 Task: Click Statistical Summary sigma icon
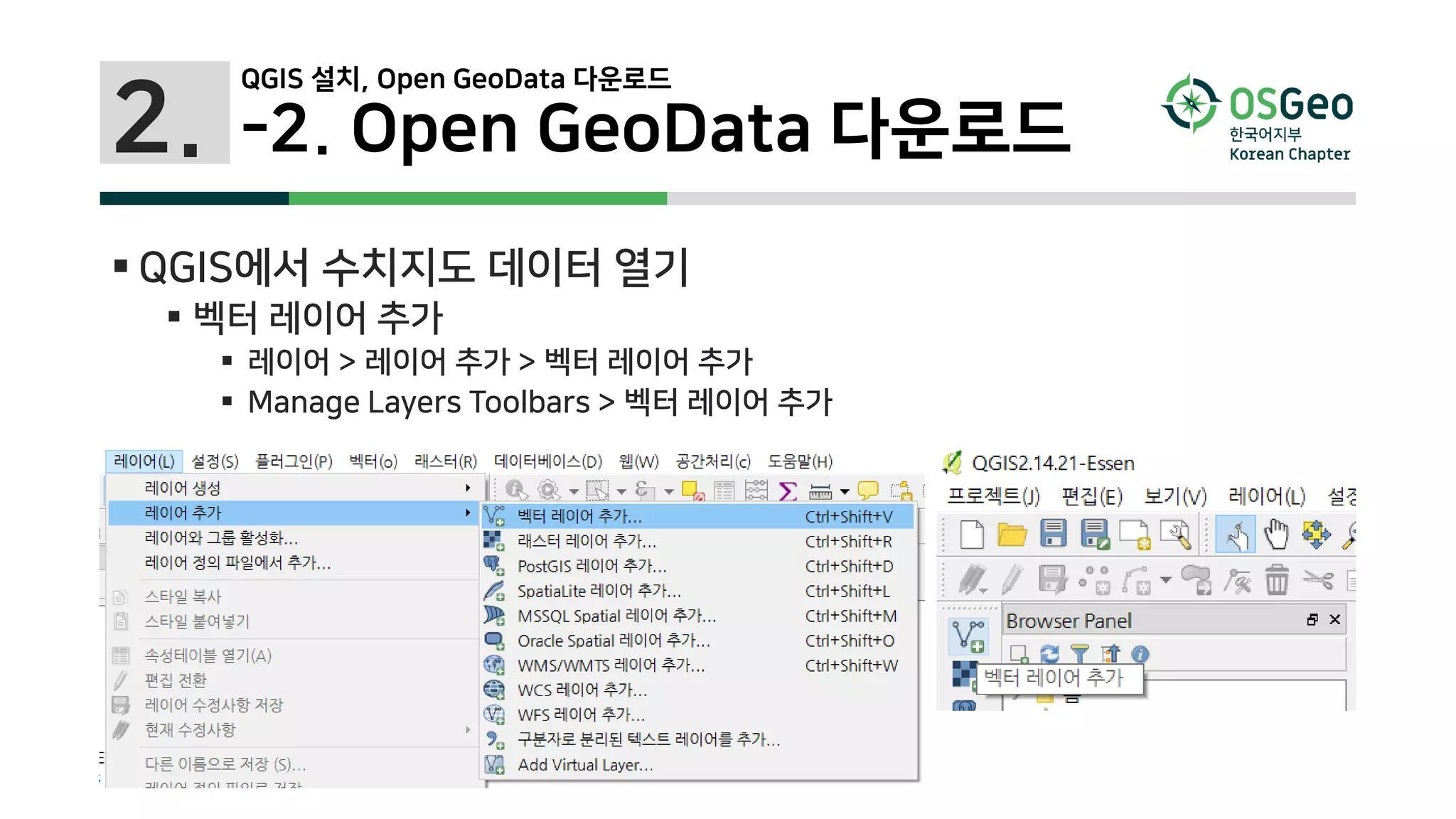click(x=788, y=491)
